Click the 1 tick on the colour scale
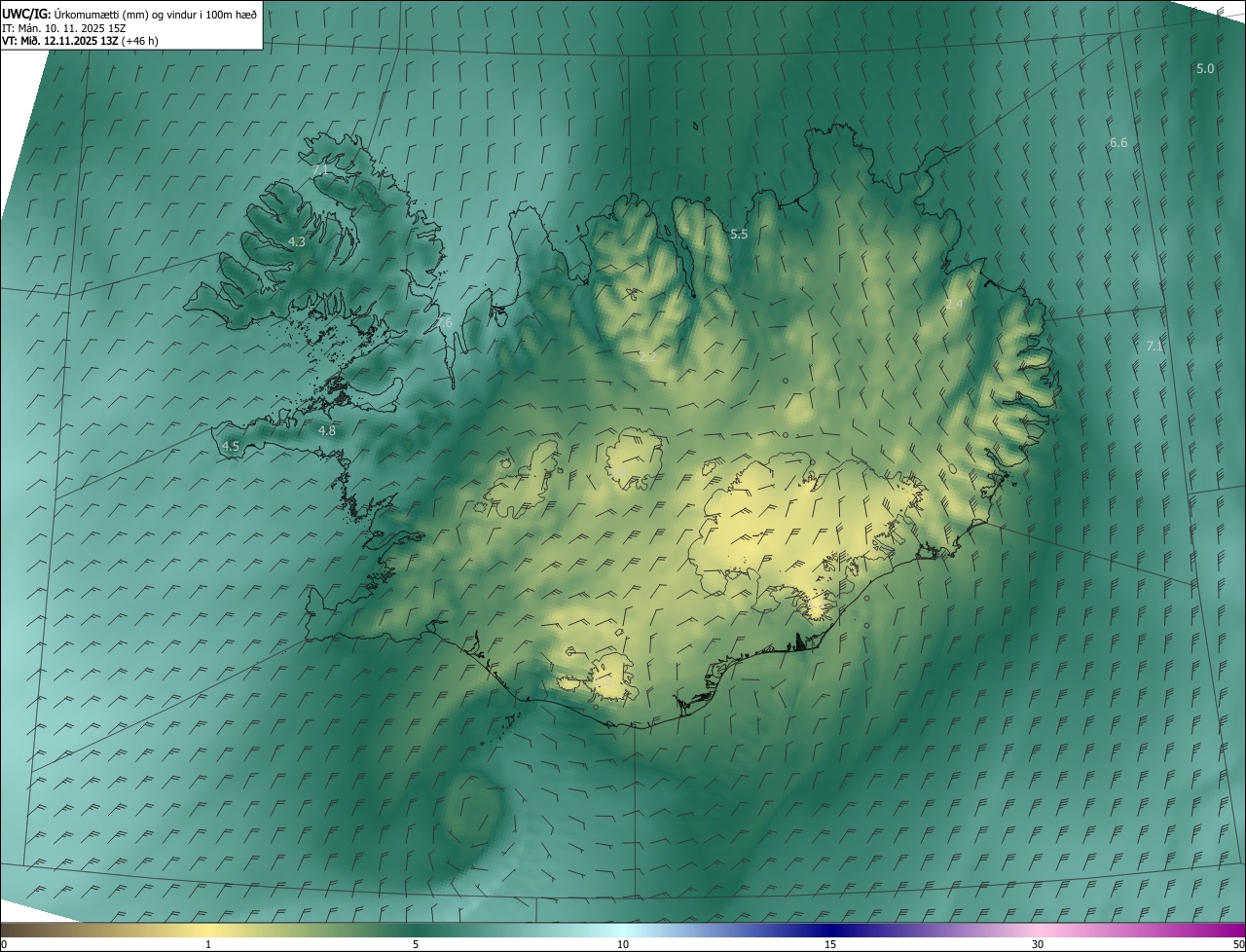The height and width of the screenshot is (952, 1246). point(208,944)
